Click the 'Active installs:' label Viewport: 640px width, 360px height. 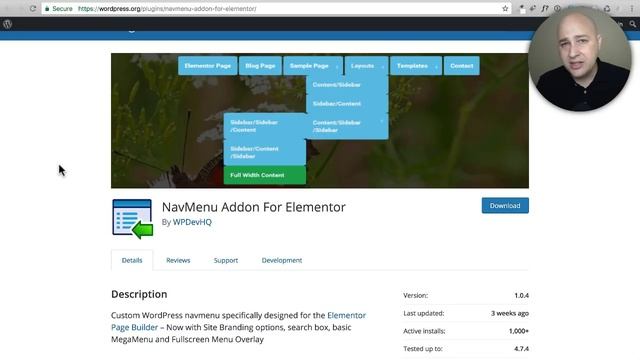(424, 331)
